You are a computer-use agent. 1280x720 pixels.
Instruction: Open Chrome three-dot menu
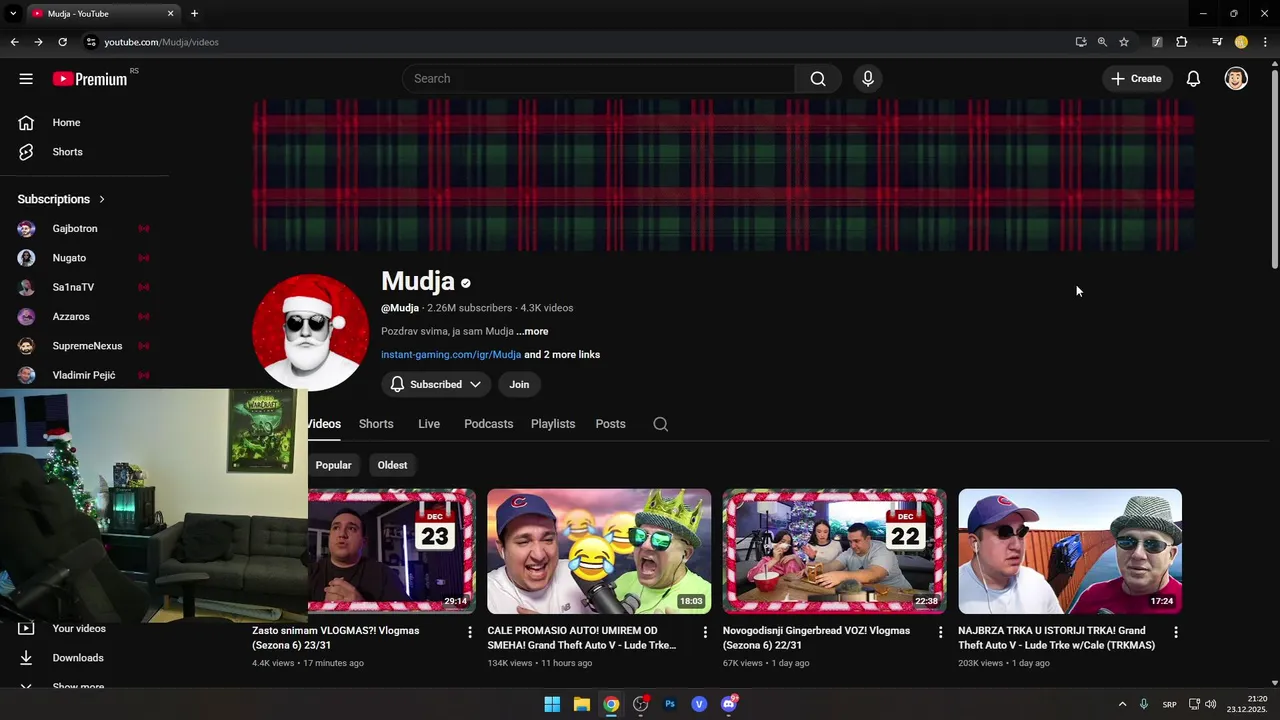pos(1266,42)
